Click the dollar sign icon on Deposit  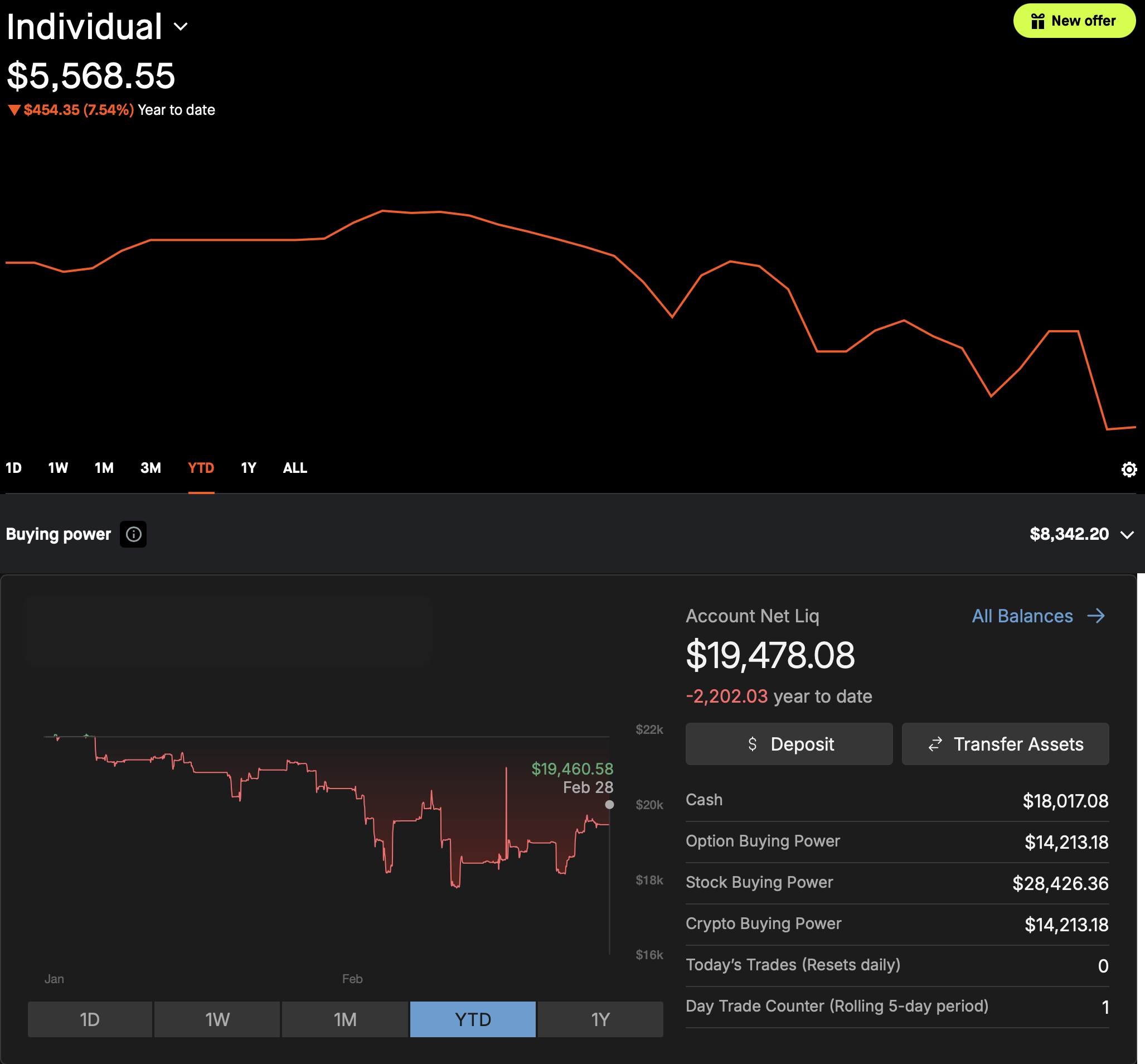click(753, 744)
